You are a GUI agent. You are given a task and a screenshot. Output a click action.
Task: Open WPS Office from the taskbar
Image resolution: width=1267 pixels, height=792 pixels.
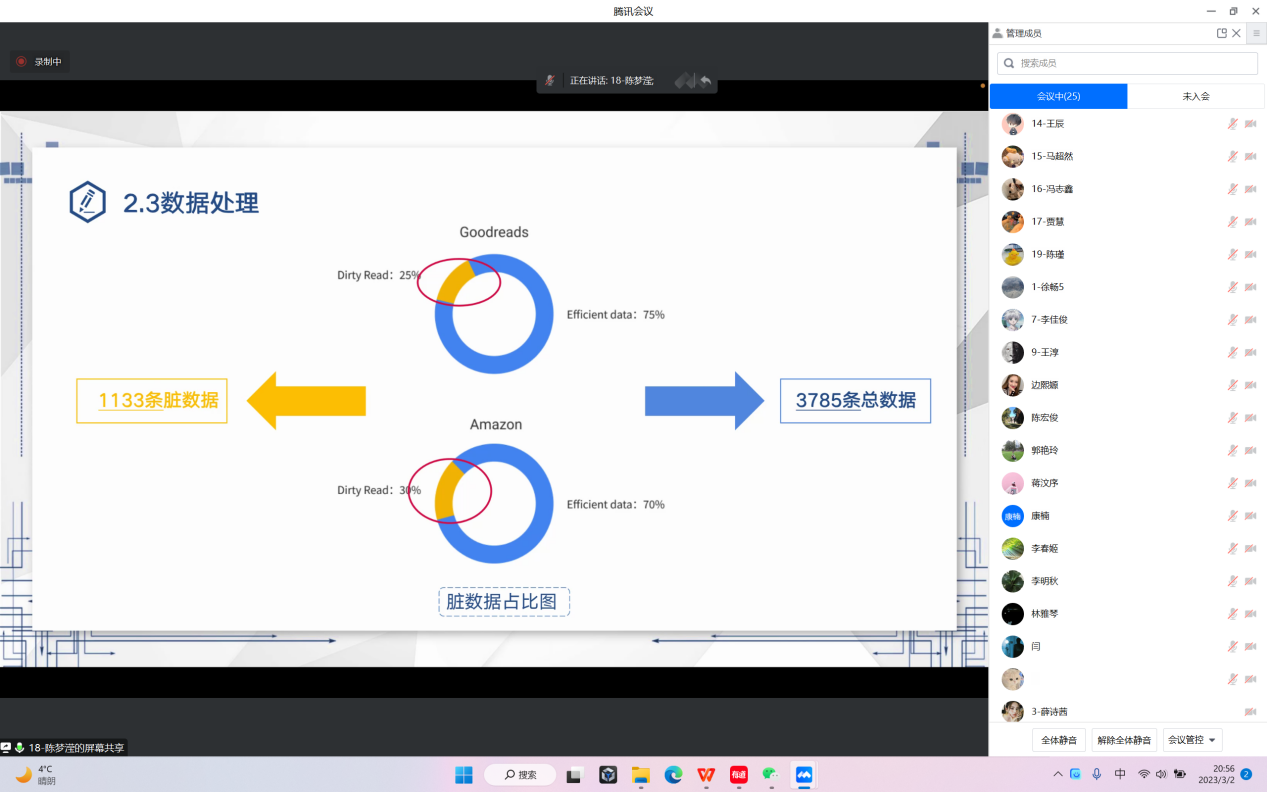[706, 774]
